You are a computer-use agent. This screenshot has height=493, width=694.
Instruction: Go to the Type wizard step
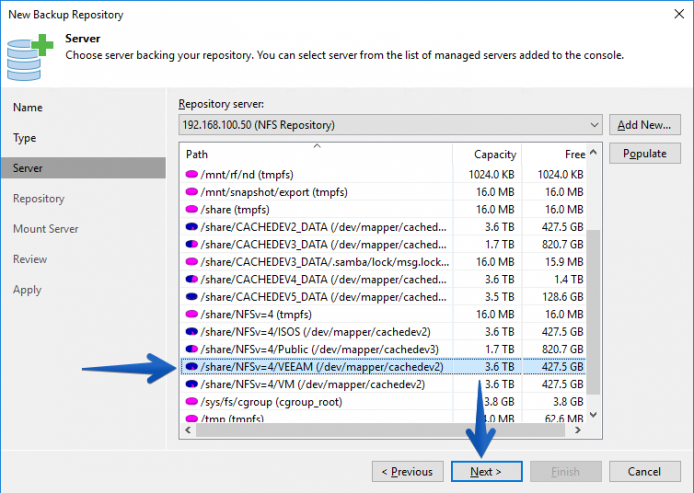[x=25, y=138]
